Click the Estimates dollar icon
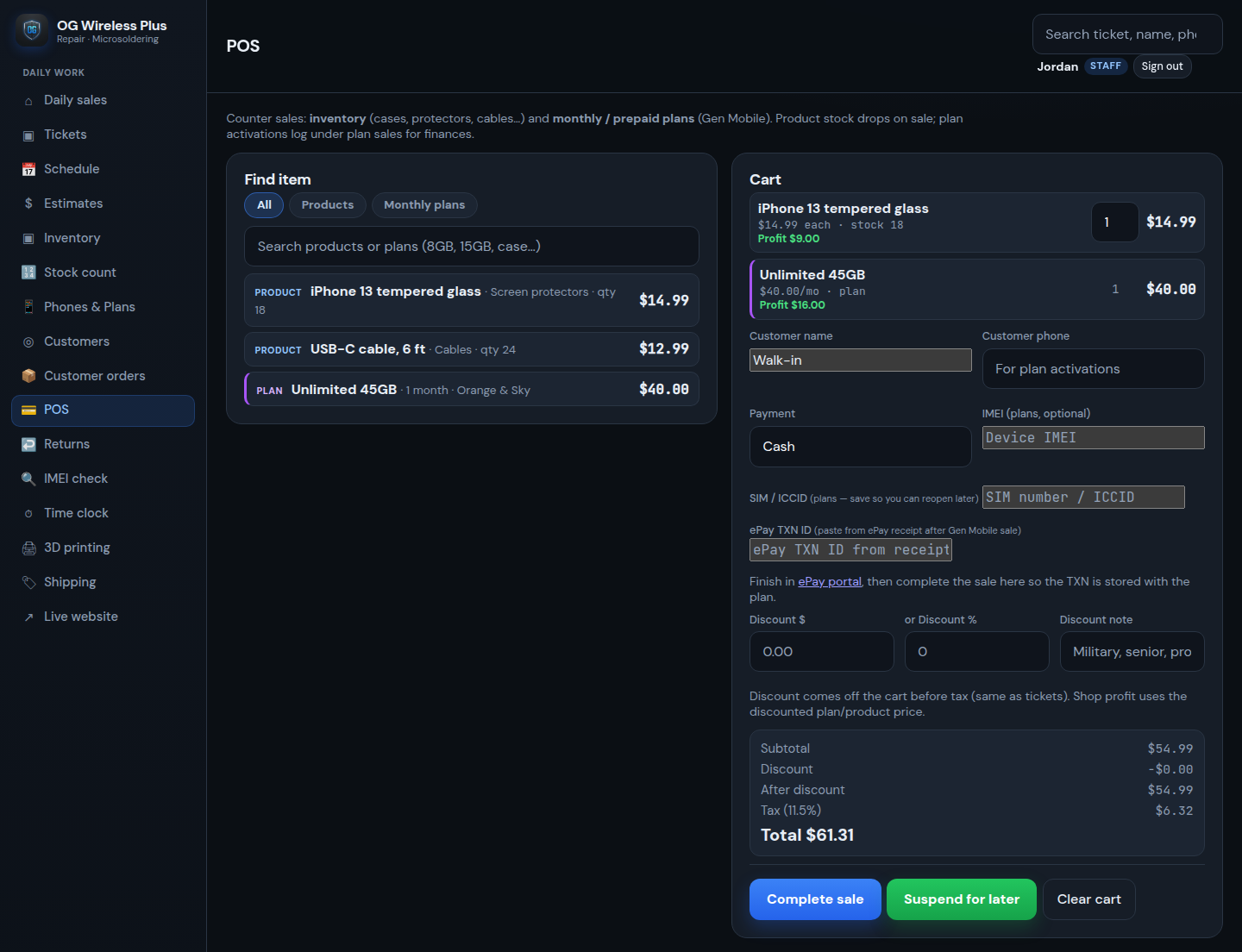 (x=28, y=204)
